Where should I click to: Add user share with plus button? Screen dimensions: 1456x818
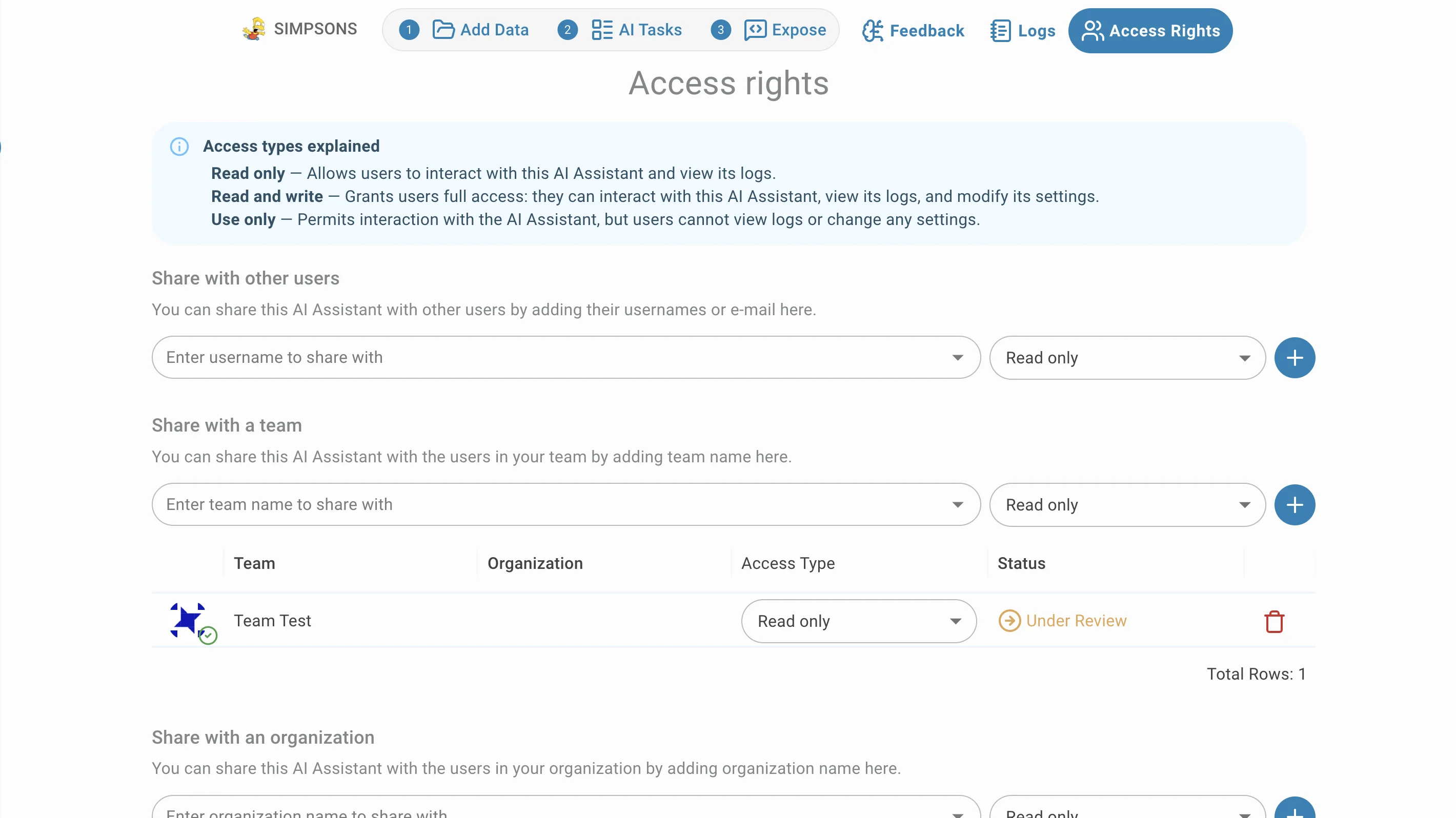1295,358
